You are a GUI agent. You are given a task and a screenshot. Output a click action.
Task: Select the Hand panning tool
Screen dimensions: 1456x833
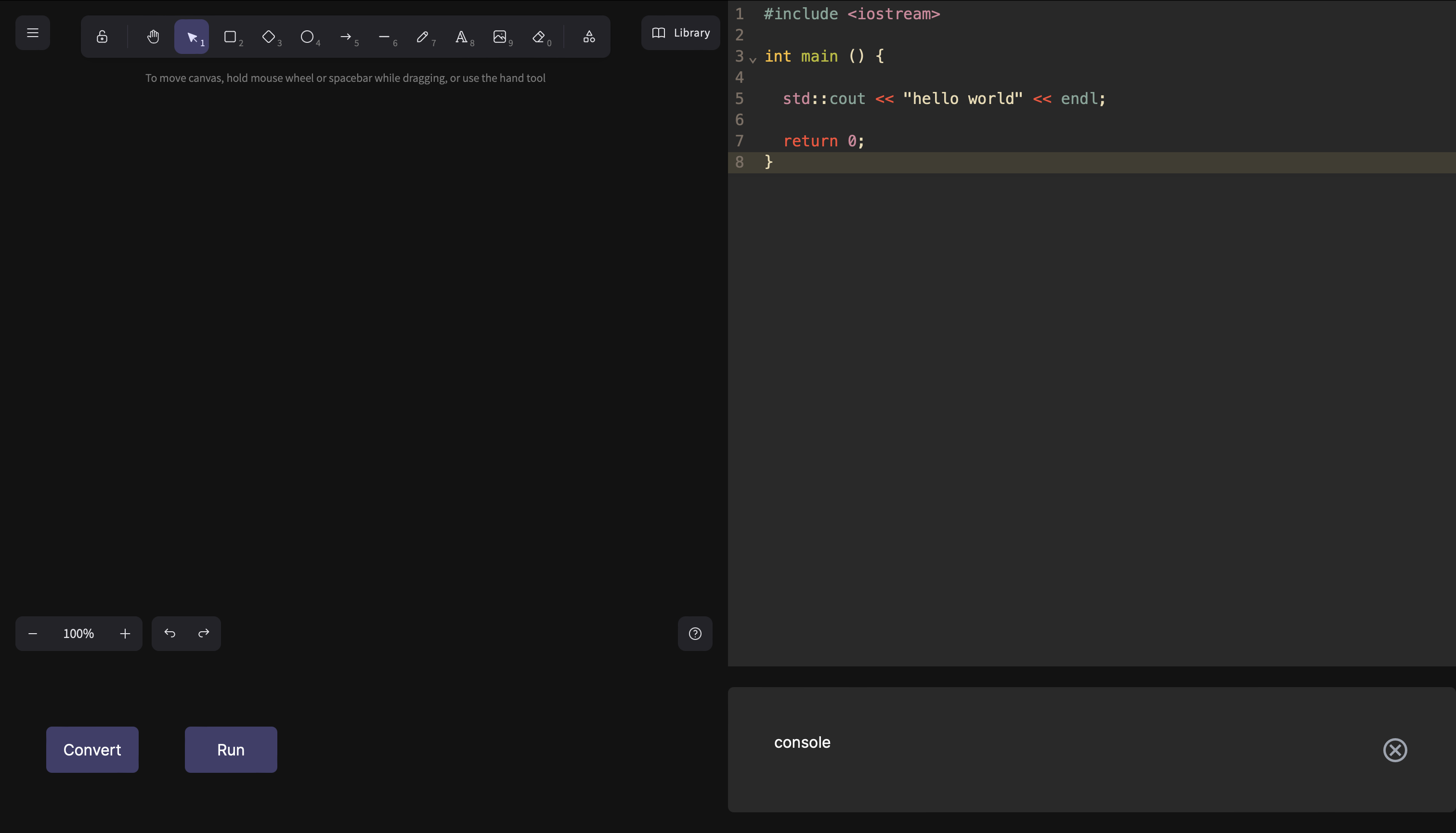[x=153, y=37]
